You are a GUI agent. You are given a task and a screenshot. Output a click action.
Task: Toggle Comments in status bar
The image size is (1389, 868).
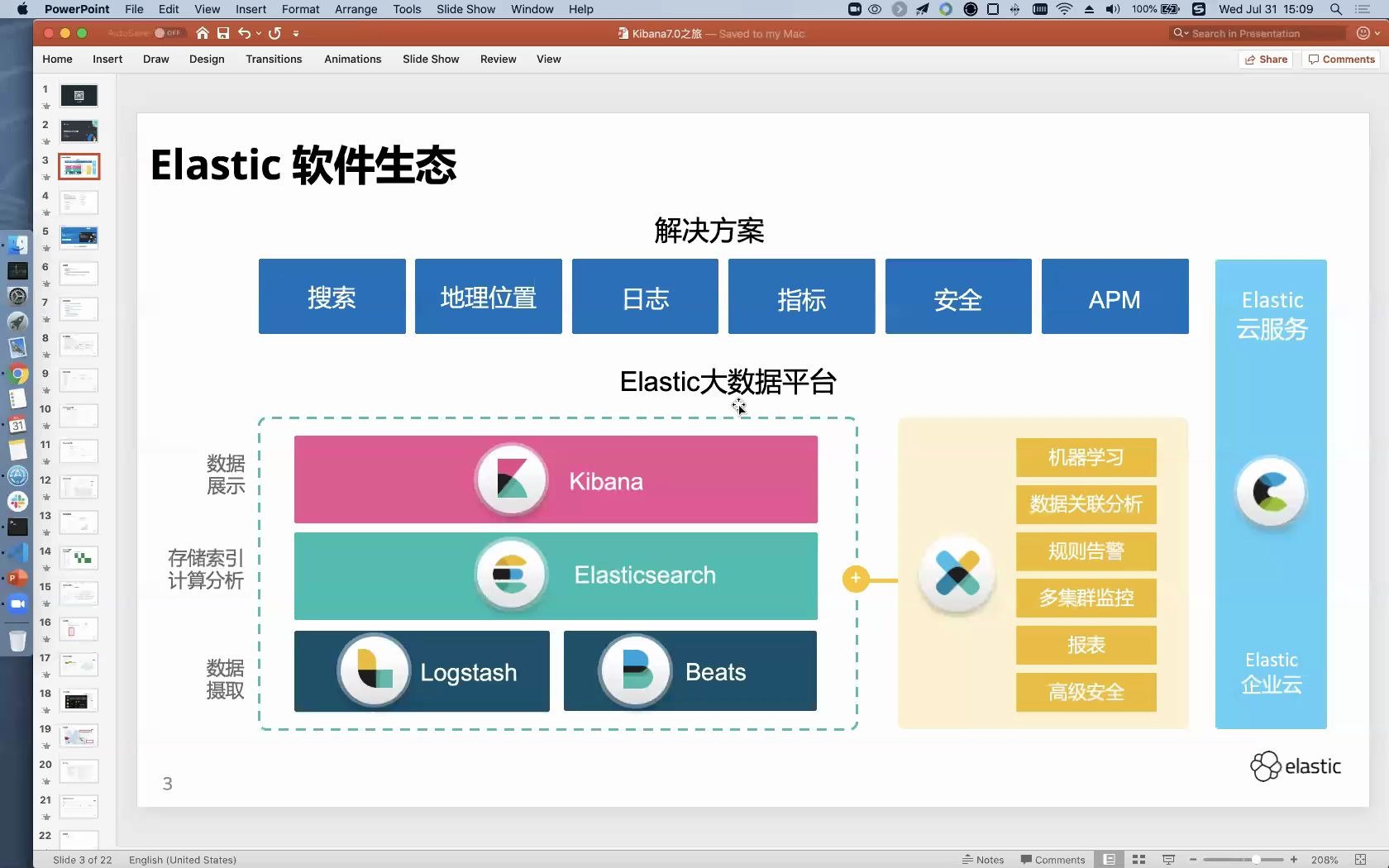tap(1052, 860)
